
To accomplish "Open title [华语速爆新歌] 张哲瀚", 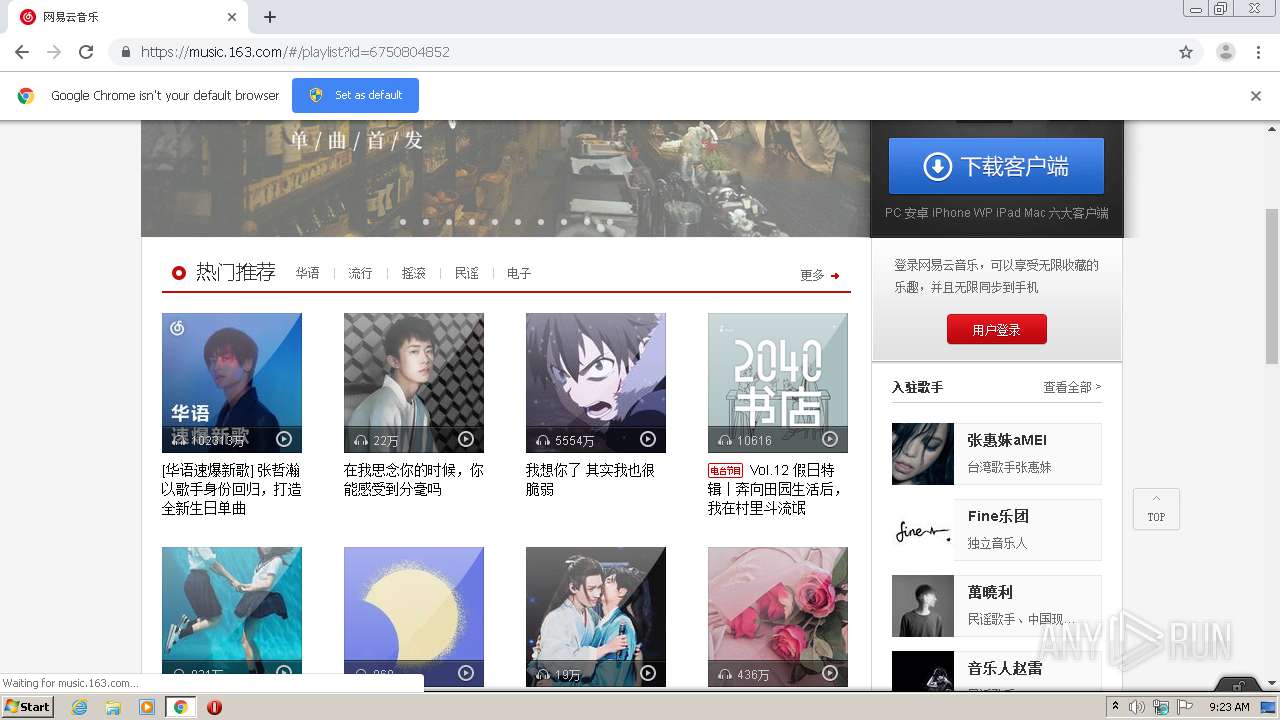I will coord(232,489).
